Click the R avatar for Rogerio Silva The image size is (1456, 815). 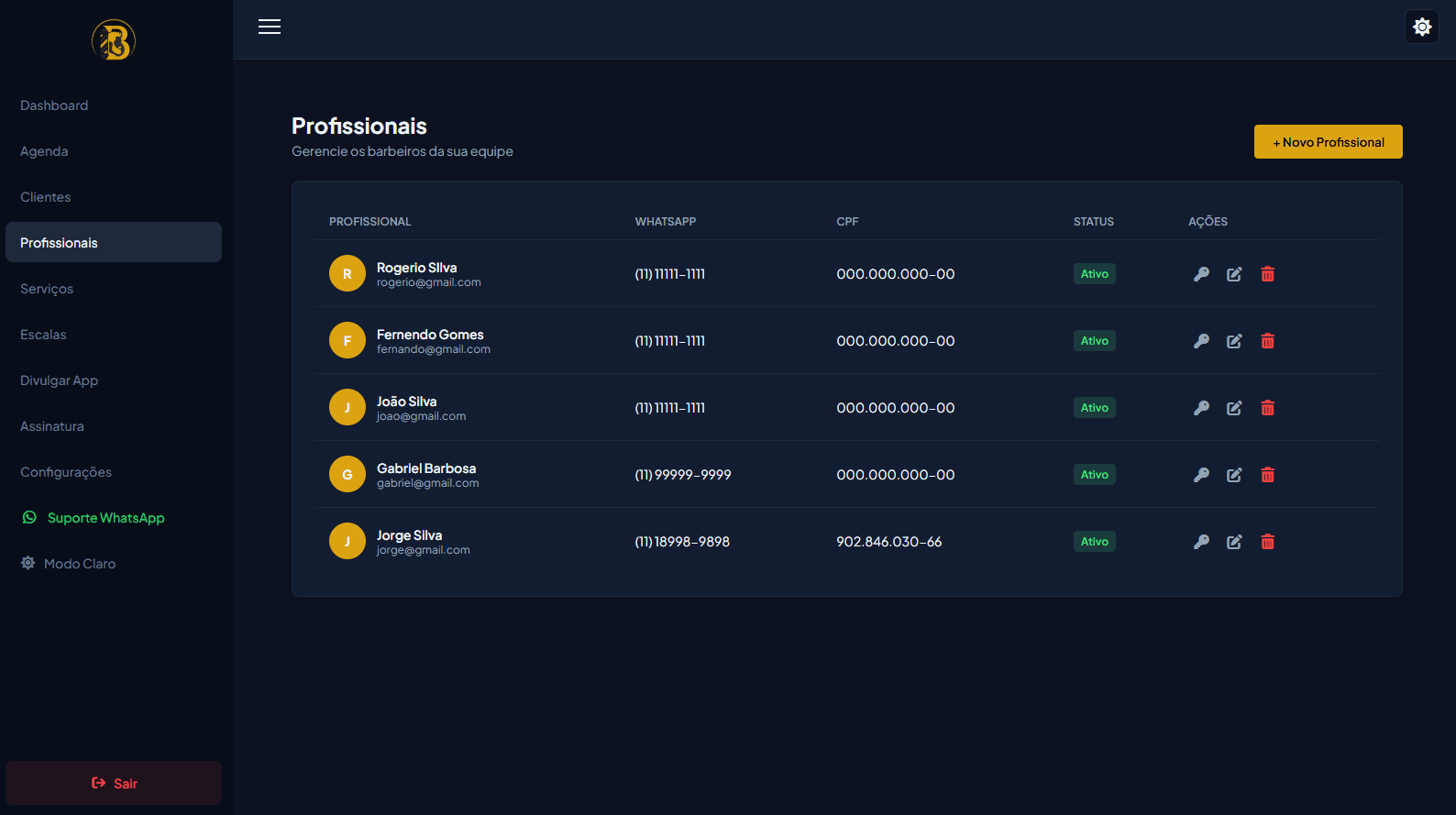347,273
